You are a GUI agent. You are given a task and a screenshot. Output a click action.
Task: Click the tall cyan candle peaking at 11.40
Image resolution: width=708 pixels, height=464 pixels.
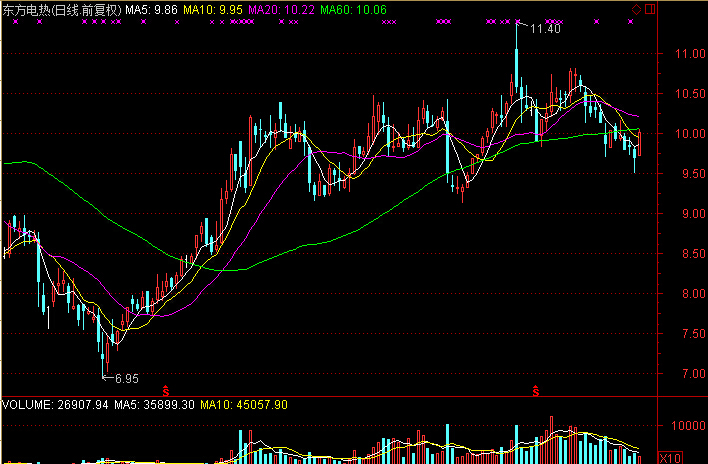point(517,59)
